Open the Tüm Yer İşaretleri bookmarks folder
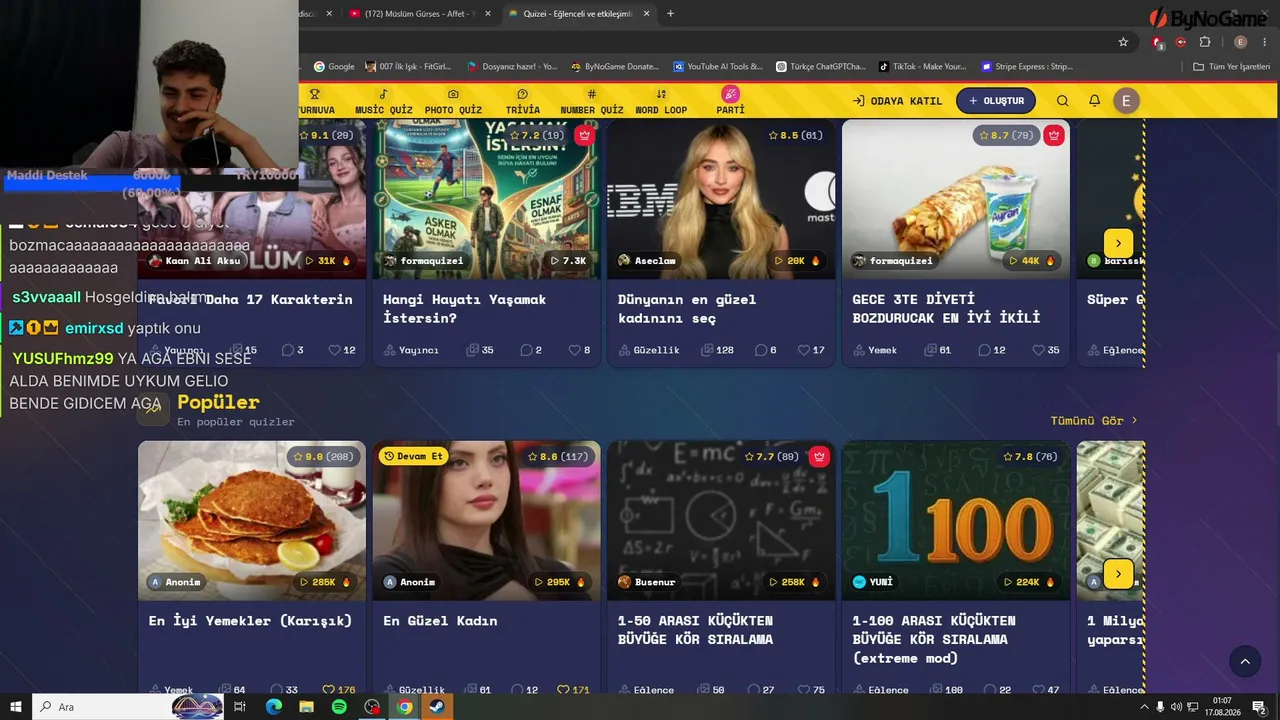This screenshot has height=720, width=1280. [1231, 67]
